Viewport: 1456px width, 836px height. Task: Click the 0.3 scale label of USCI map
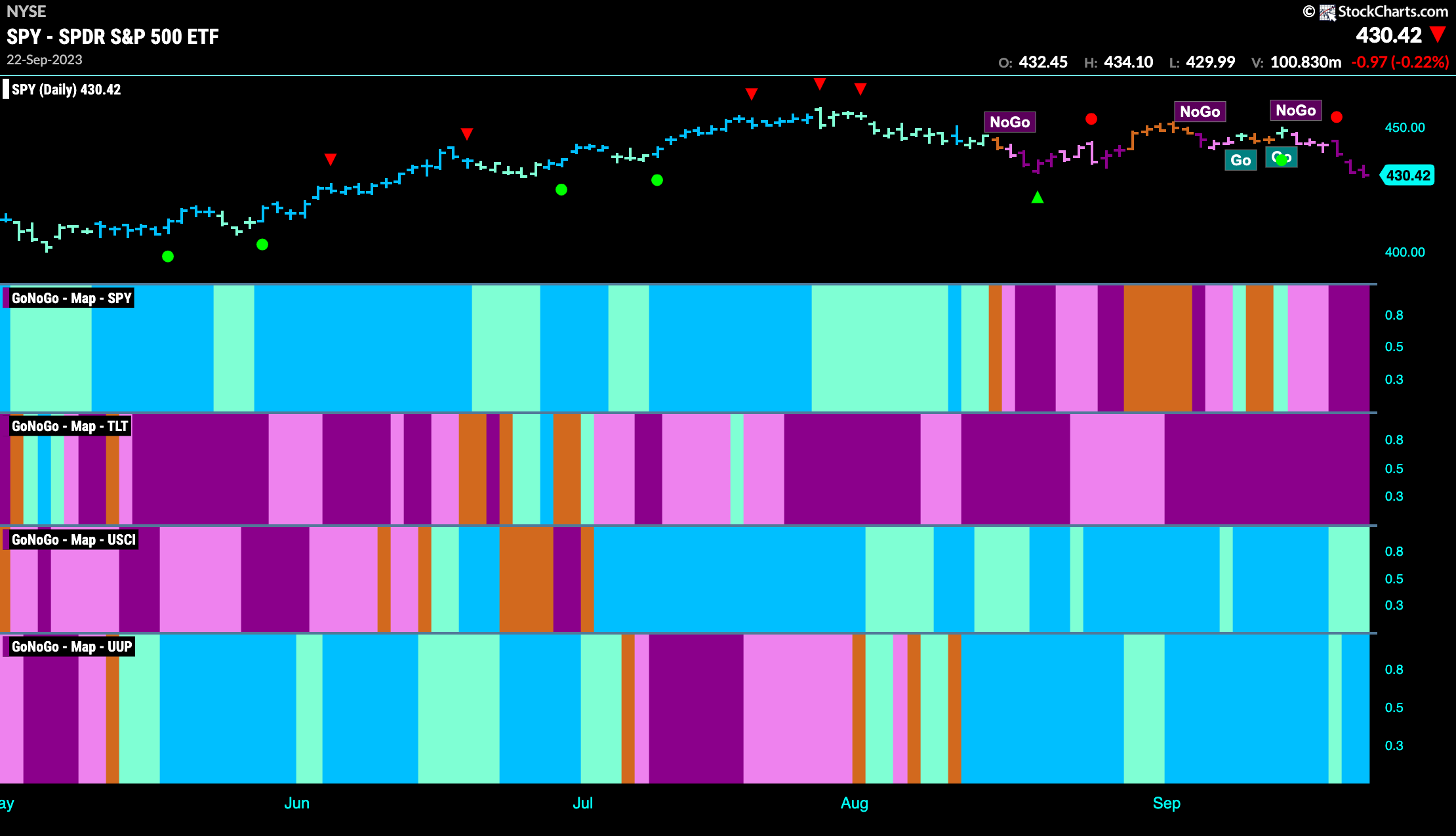pyautogui.click(x=1394, y=605)
